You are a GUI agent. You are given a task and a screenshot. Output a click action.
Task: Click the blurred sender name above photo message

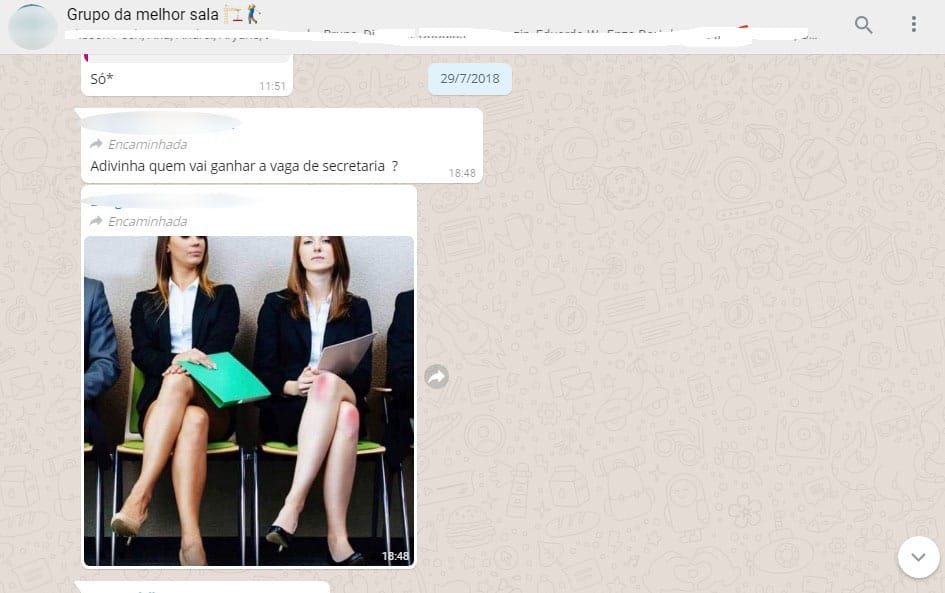(170, 200)
